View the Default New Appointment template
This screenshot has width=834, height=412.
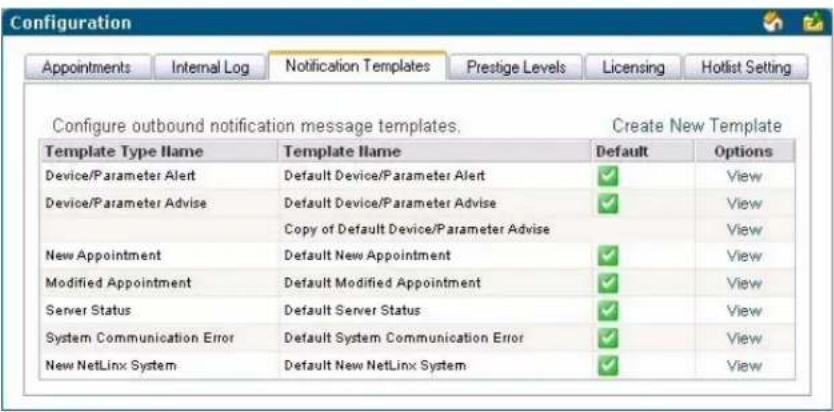(744, 256)
